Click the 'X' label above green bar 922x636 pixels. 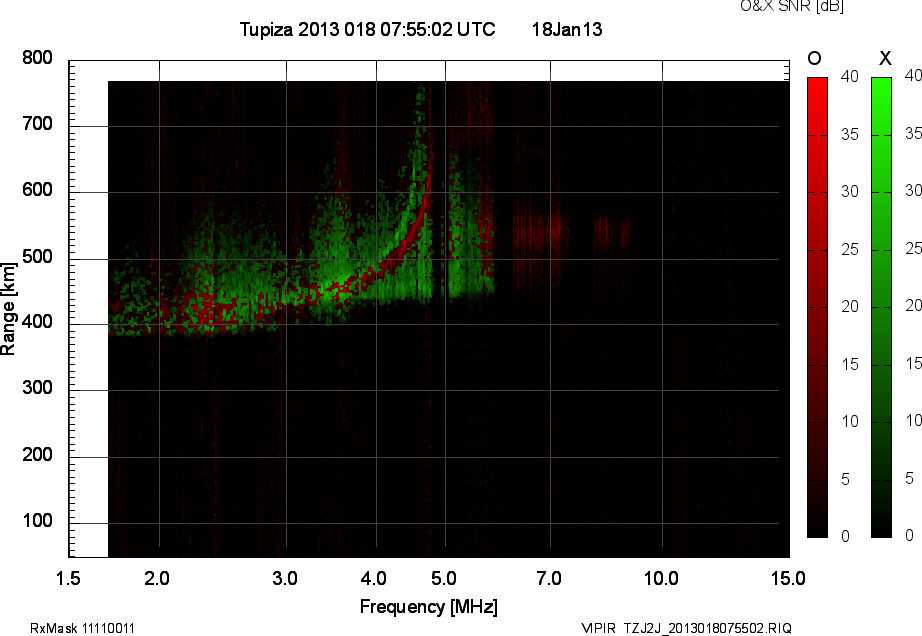click(x=884, y=58)
